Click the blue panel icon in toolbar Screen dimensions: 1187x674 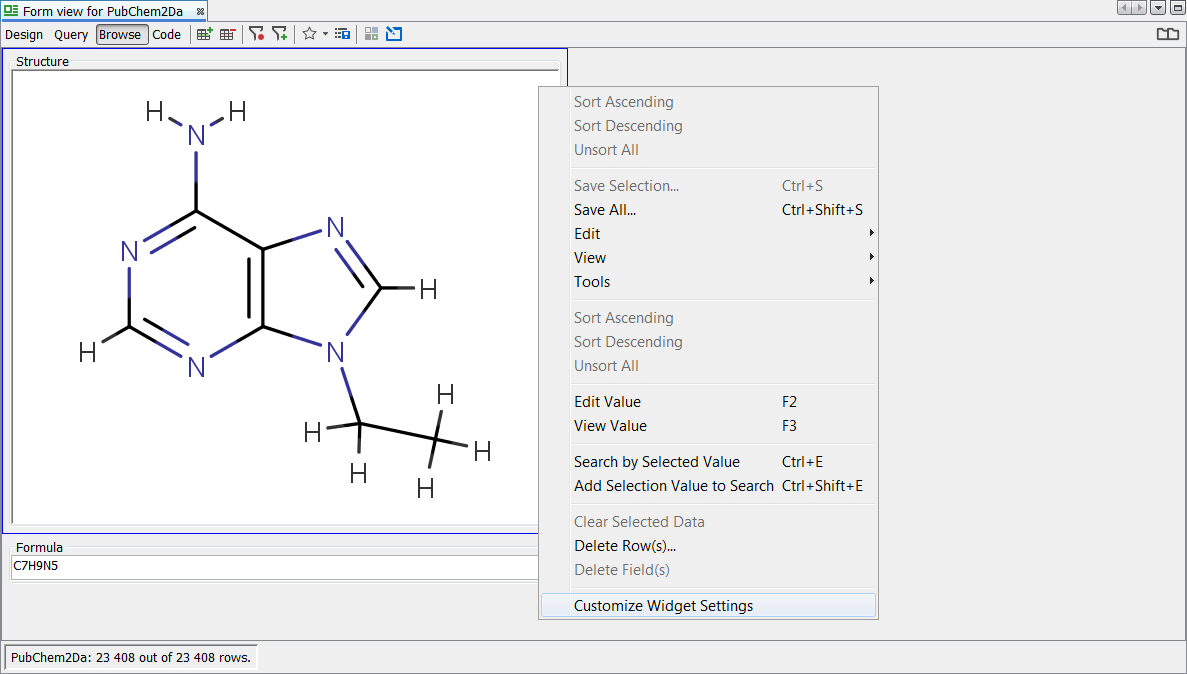(x=394, y=34)
